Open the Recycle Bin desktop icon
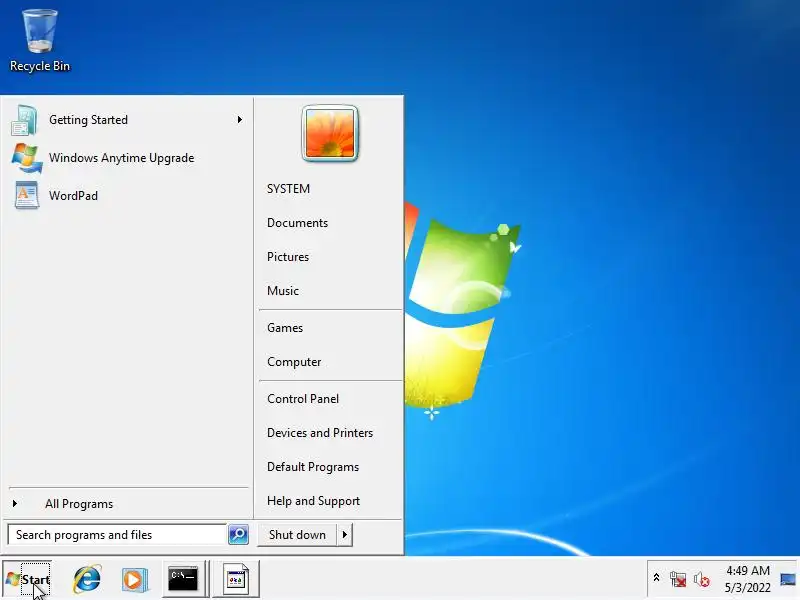800x600 pixels. 40,41
